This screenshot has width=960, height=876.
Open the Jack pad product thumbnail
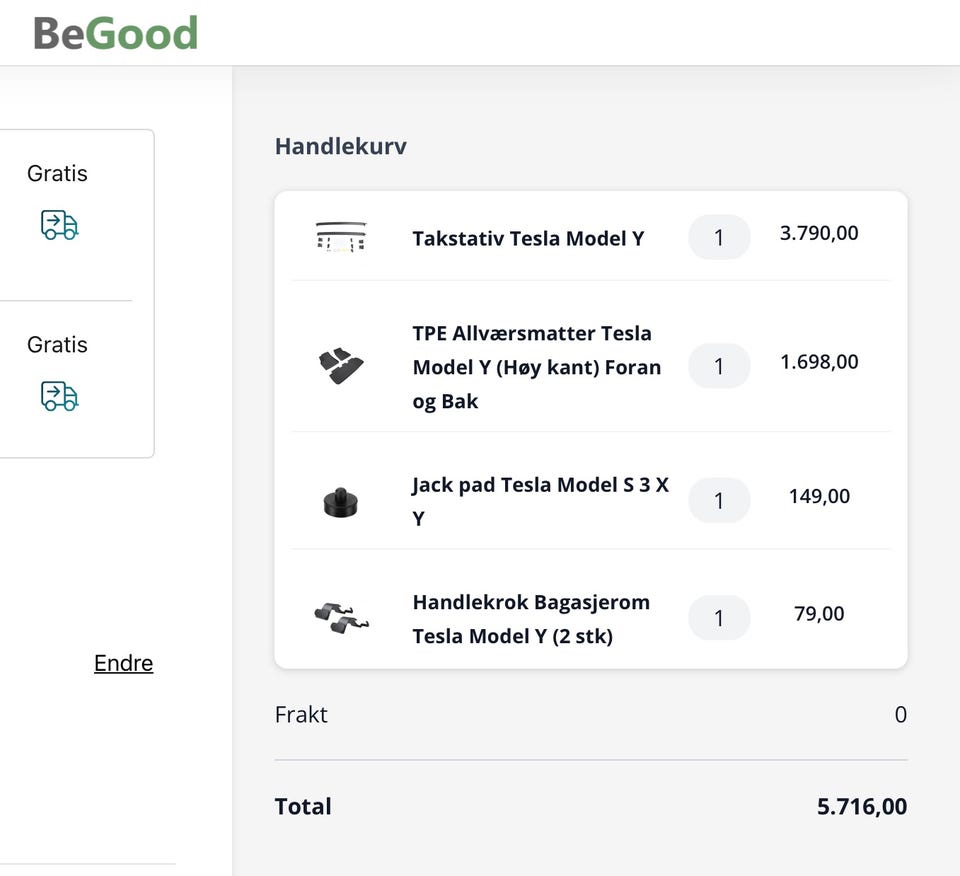coord(341,500)
